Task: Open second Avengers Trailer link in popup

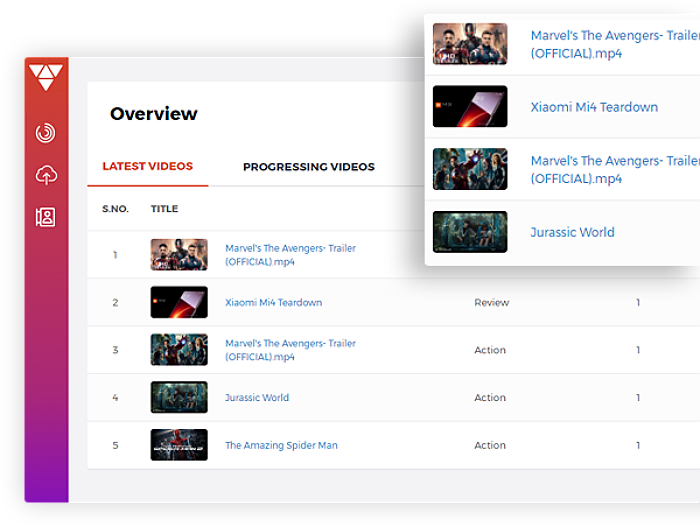Action: click(615, 169)
